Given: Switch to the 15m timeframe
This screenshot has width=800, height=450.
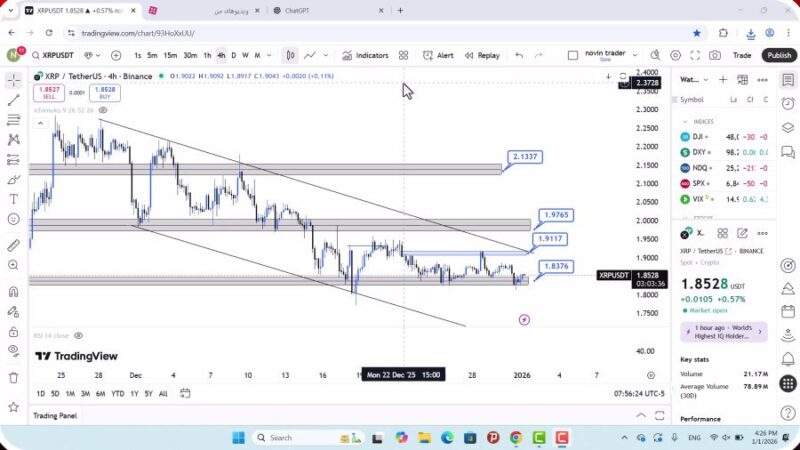Looking at the screenshot, I should 170,56.
